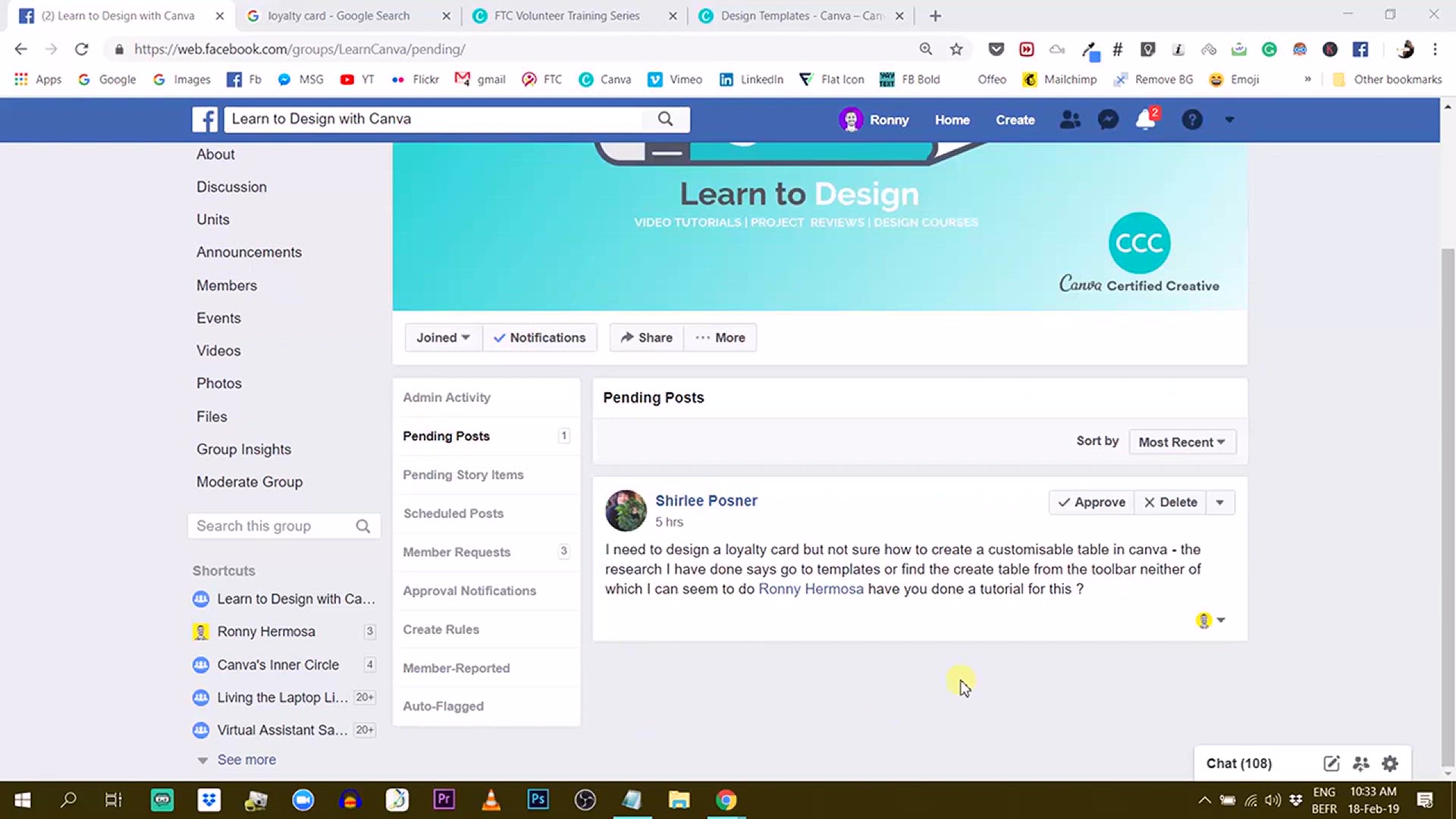Viewport: 1456px width, 819px height.
Task: Click the search magnifier in Facebook search bar
Action: tap(665, 119)
